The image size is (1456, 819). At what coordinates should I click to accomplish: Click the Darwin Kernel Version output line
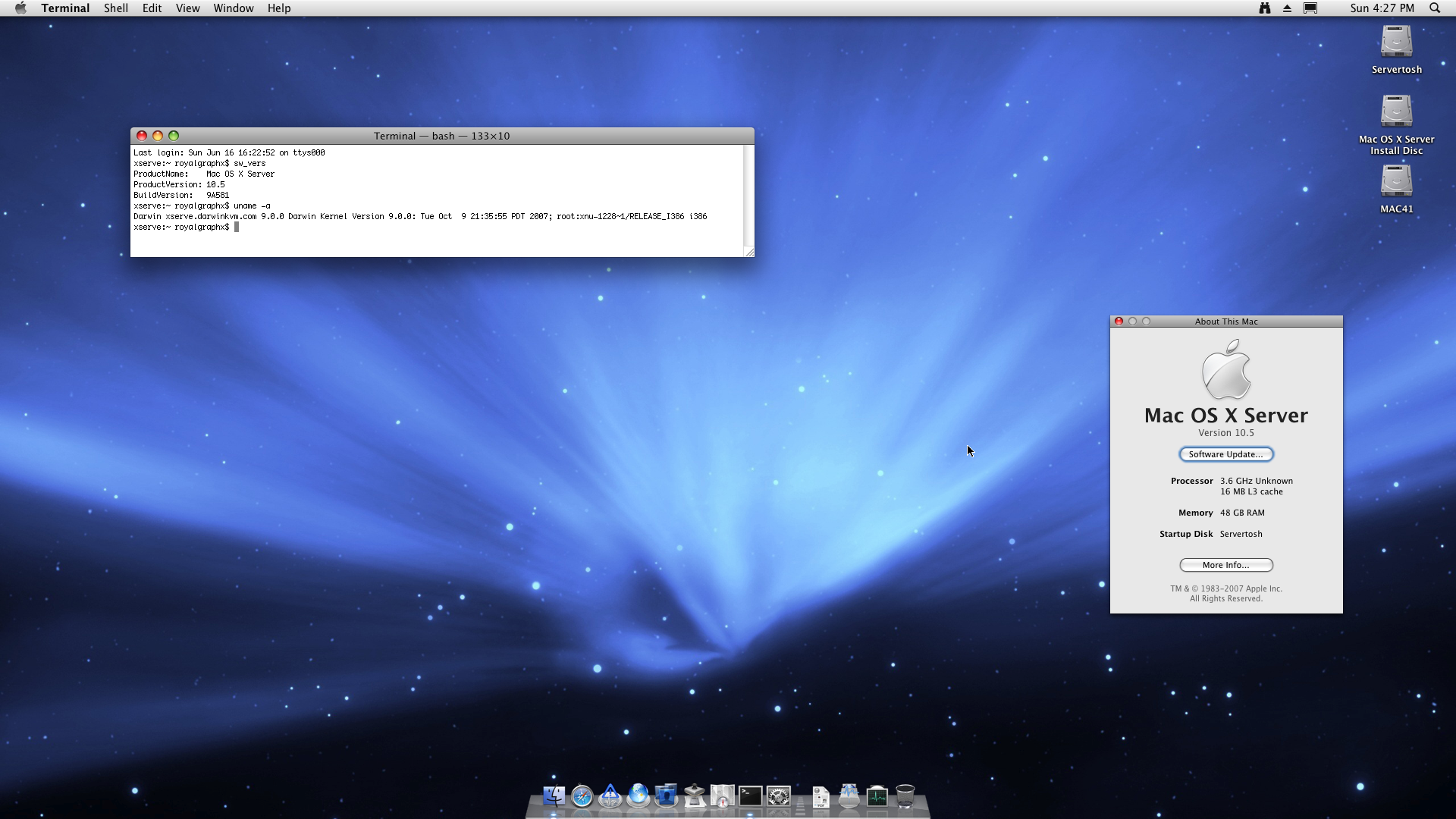(420, 216)
